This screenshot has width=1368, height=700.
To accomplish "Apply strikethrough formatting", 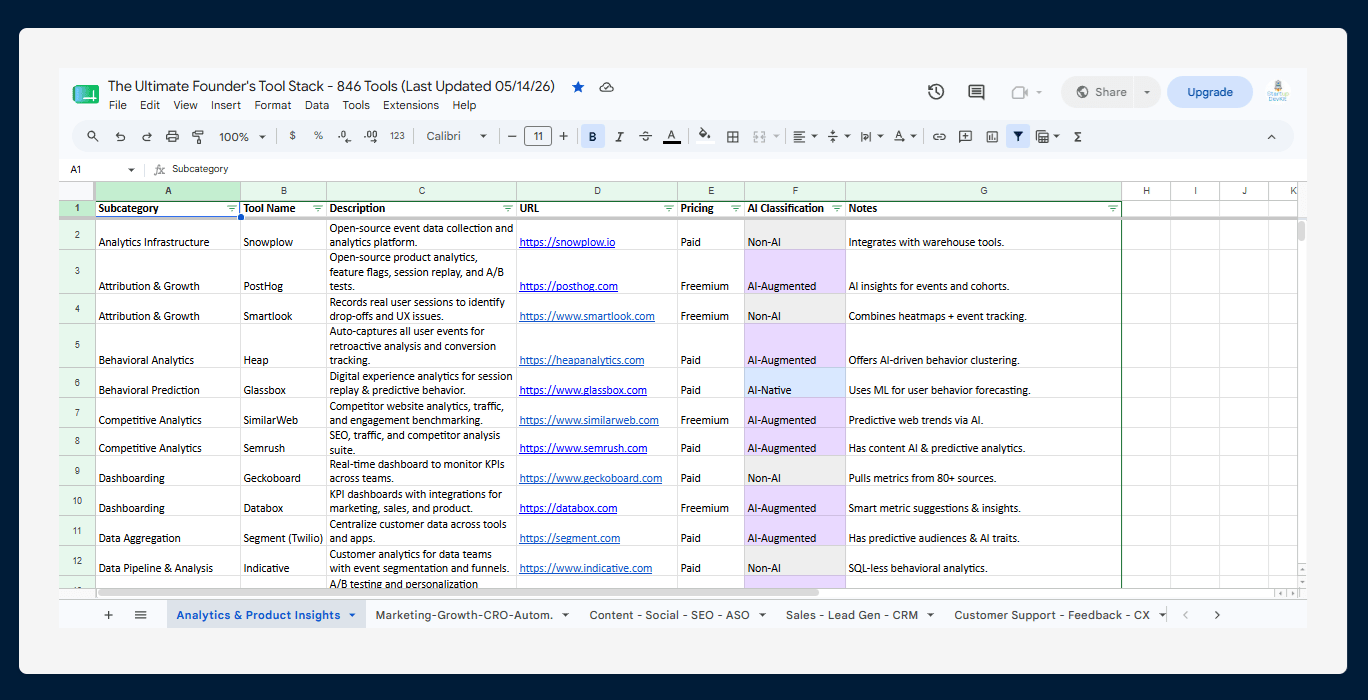I will pos(645,137).
